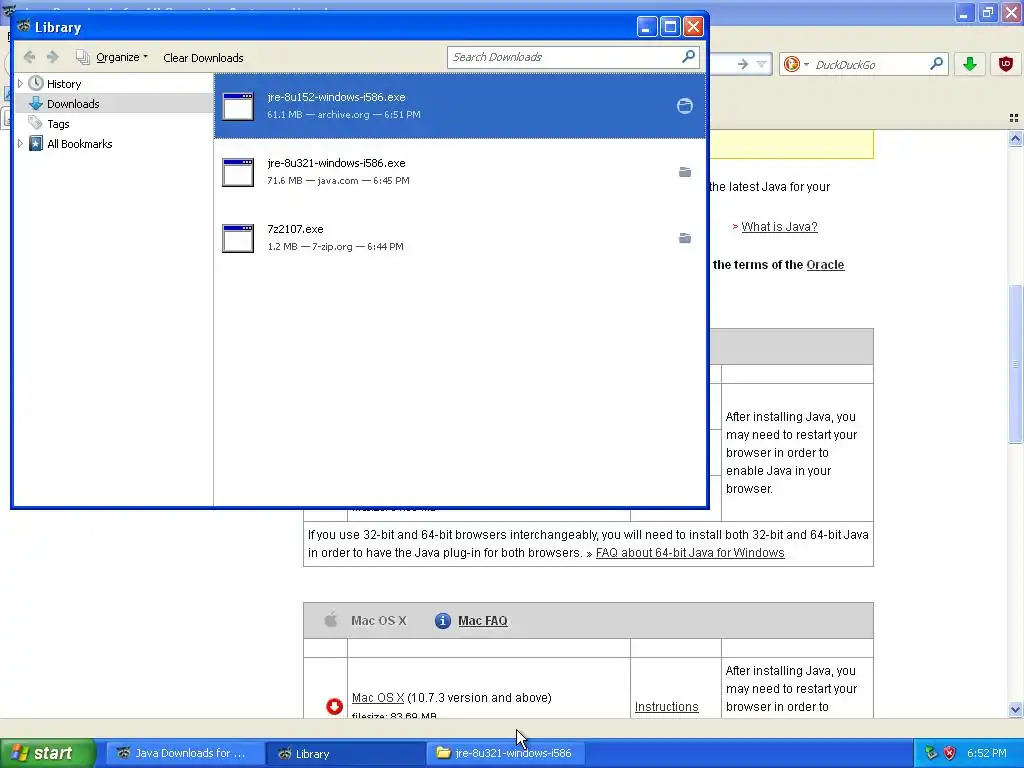Click the Safely Remove Hardware tray icon

[x=931, y=753]
